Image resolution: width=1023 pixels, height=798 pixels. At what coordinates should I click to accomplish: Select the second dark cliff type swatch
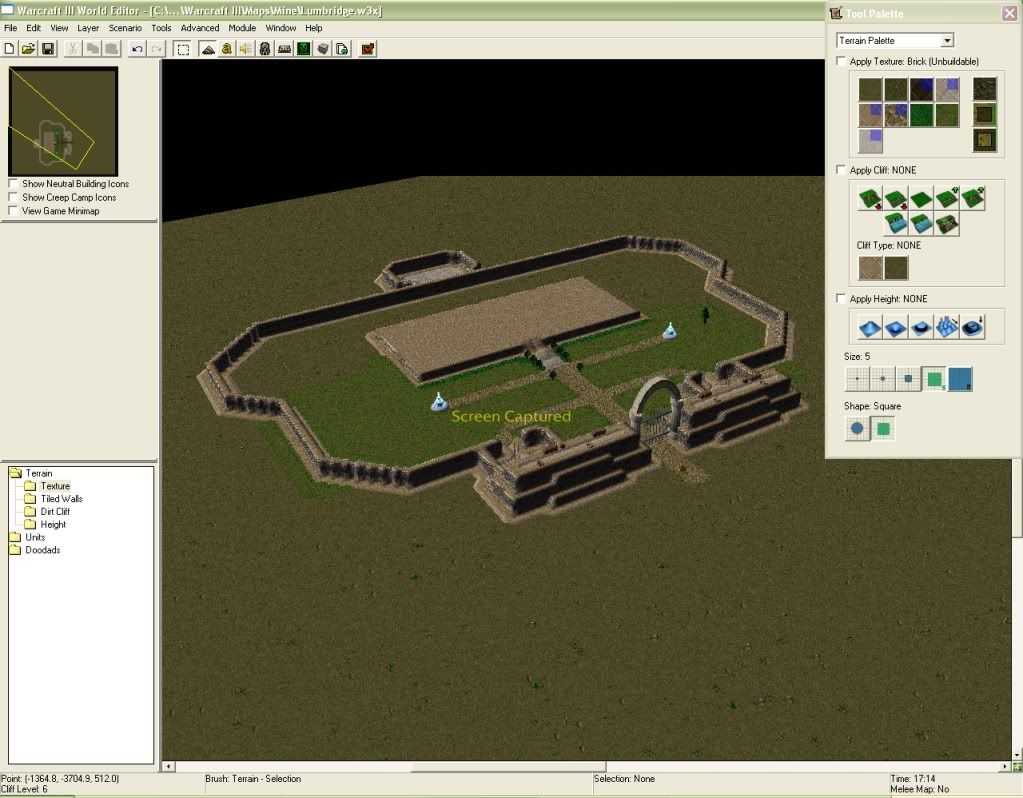click(896, 268)
